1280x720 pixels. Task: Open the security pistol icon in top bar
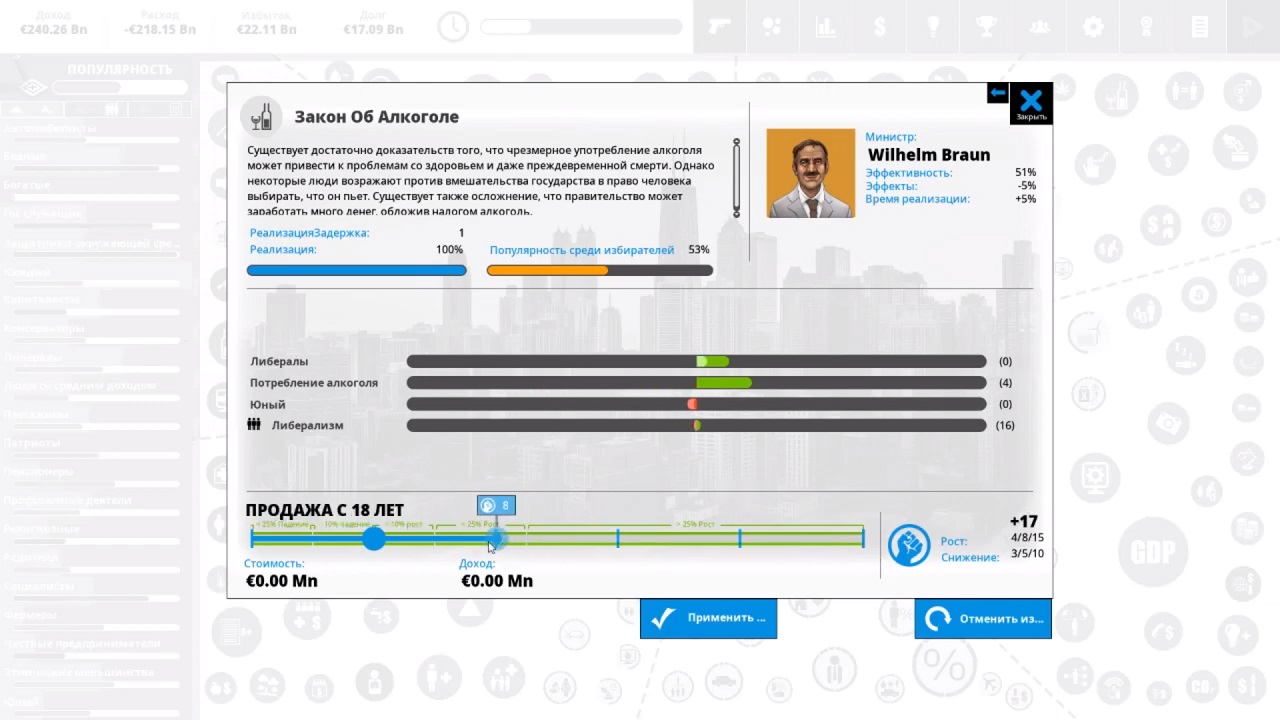(x=718, y=27)
